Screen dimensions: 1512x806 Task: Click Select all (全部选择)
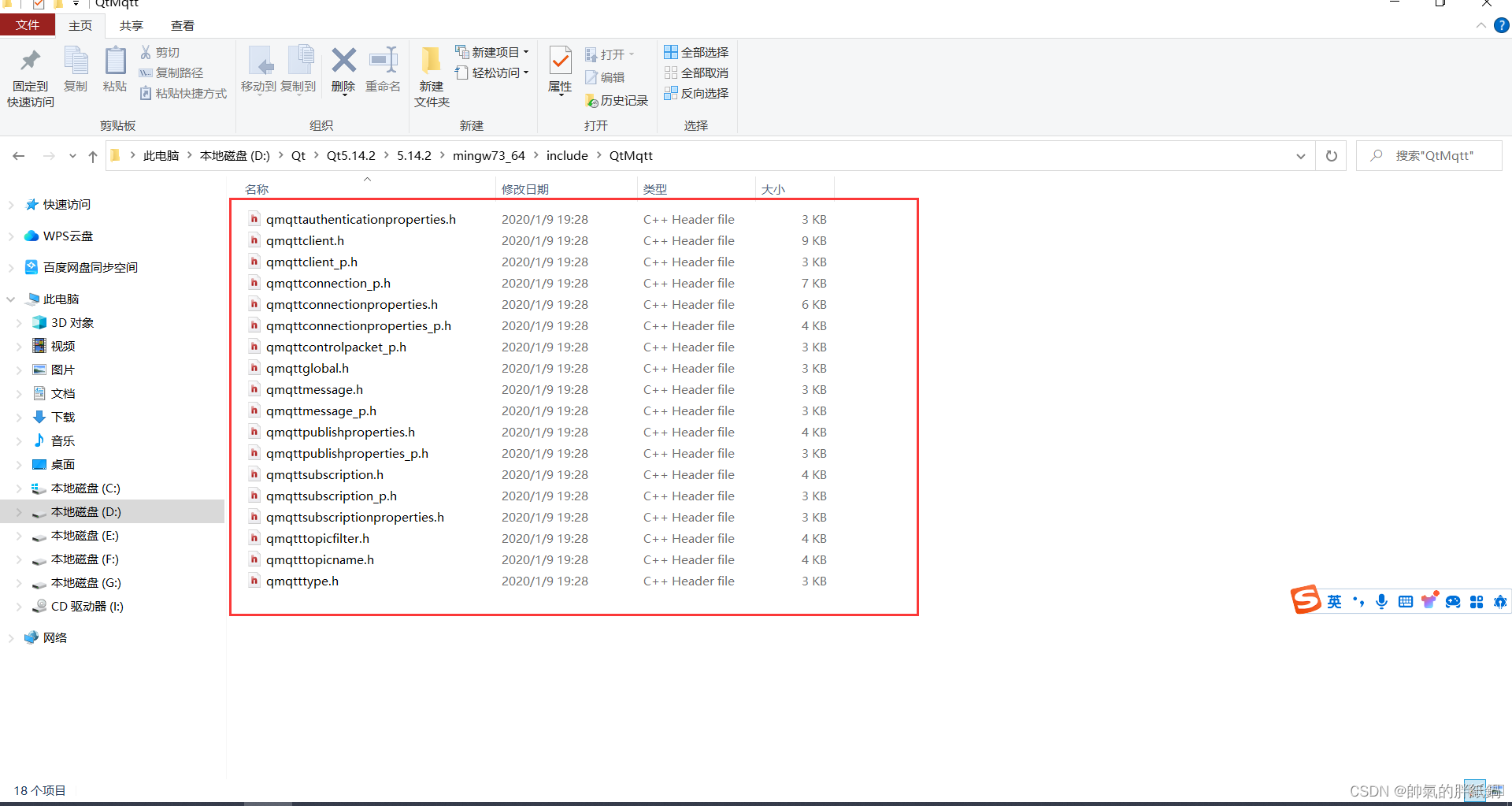[x=696, y=52]
